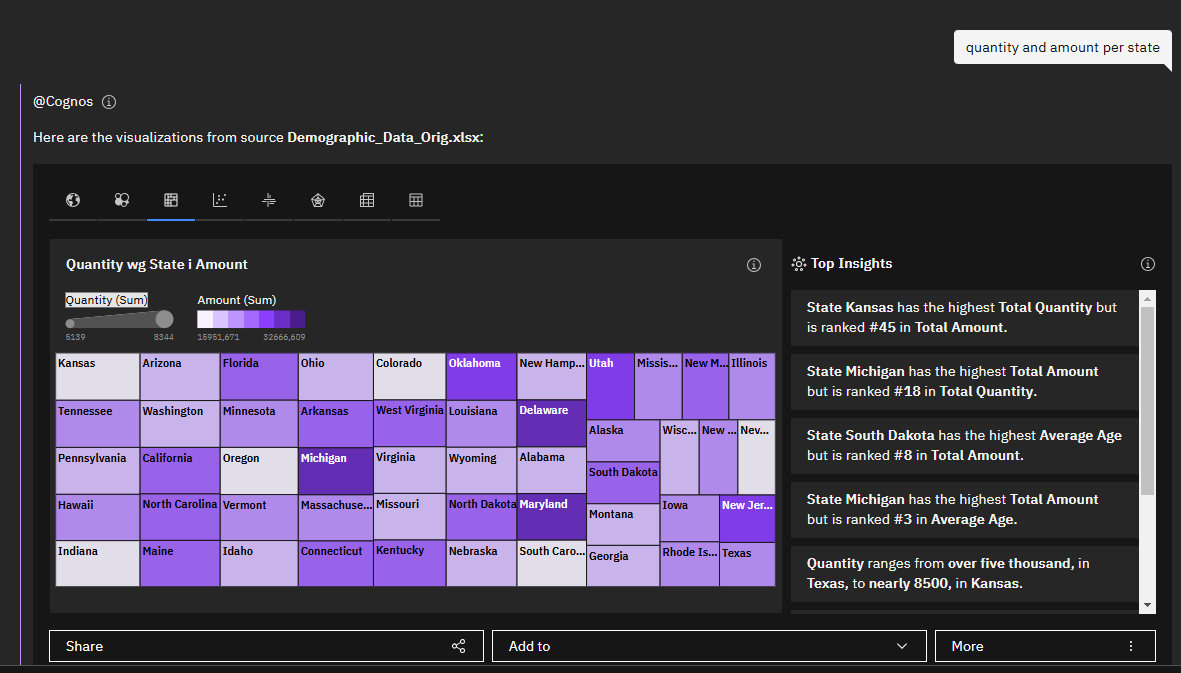Select the Utah treemap tile
Screen dimensions: 1181x673
tap(610, 386)
